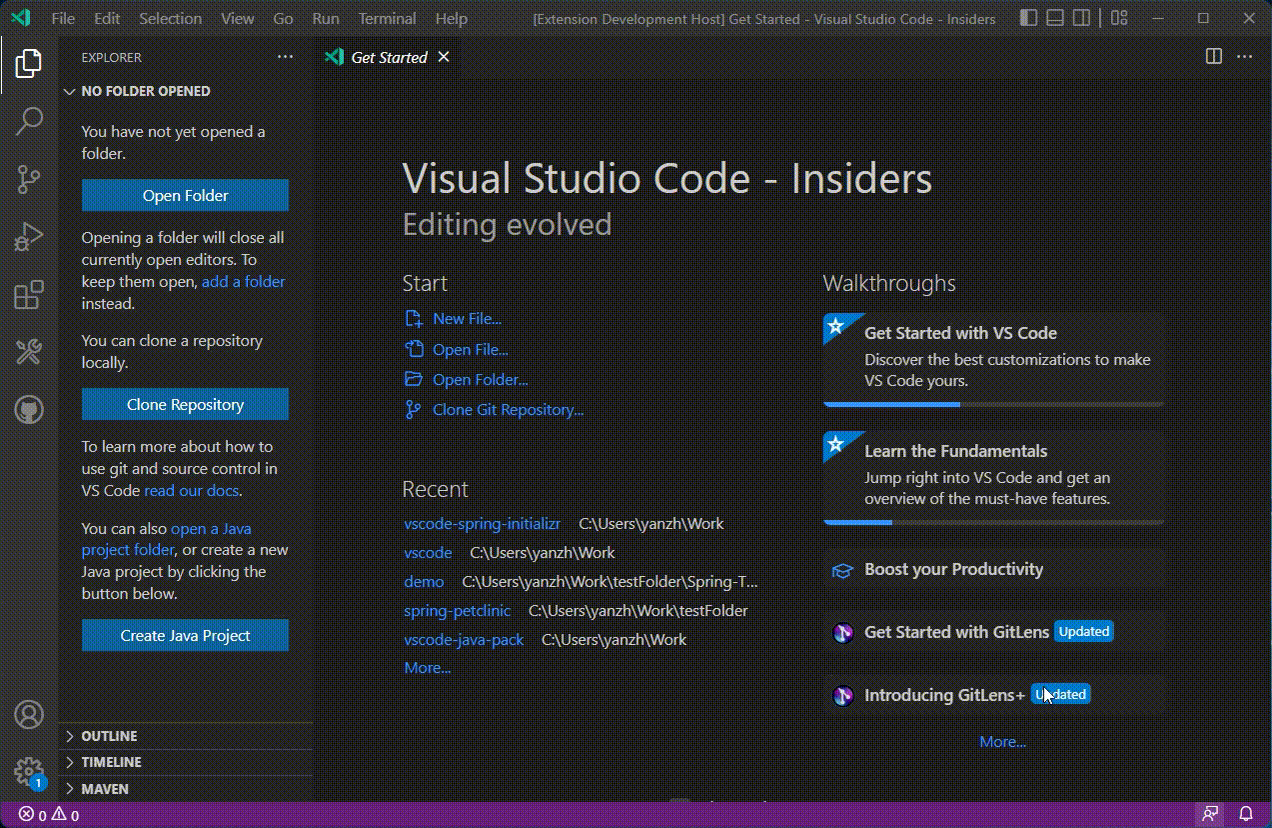Open recent vscode project
Viewport: 1272px width, 828px height.
[x=428, y=553]
